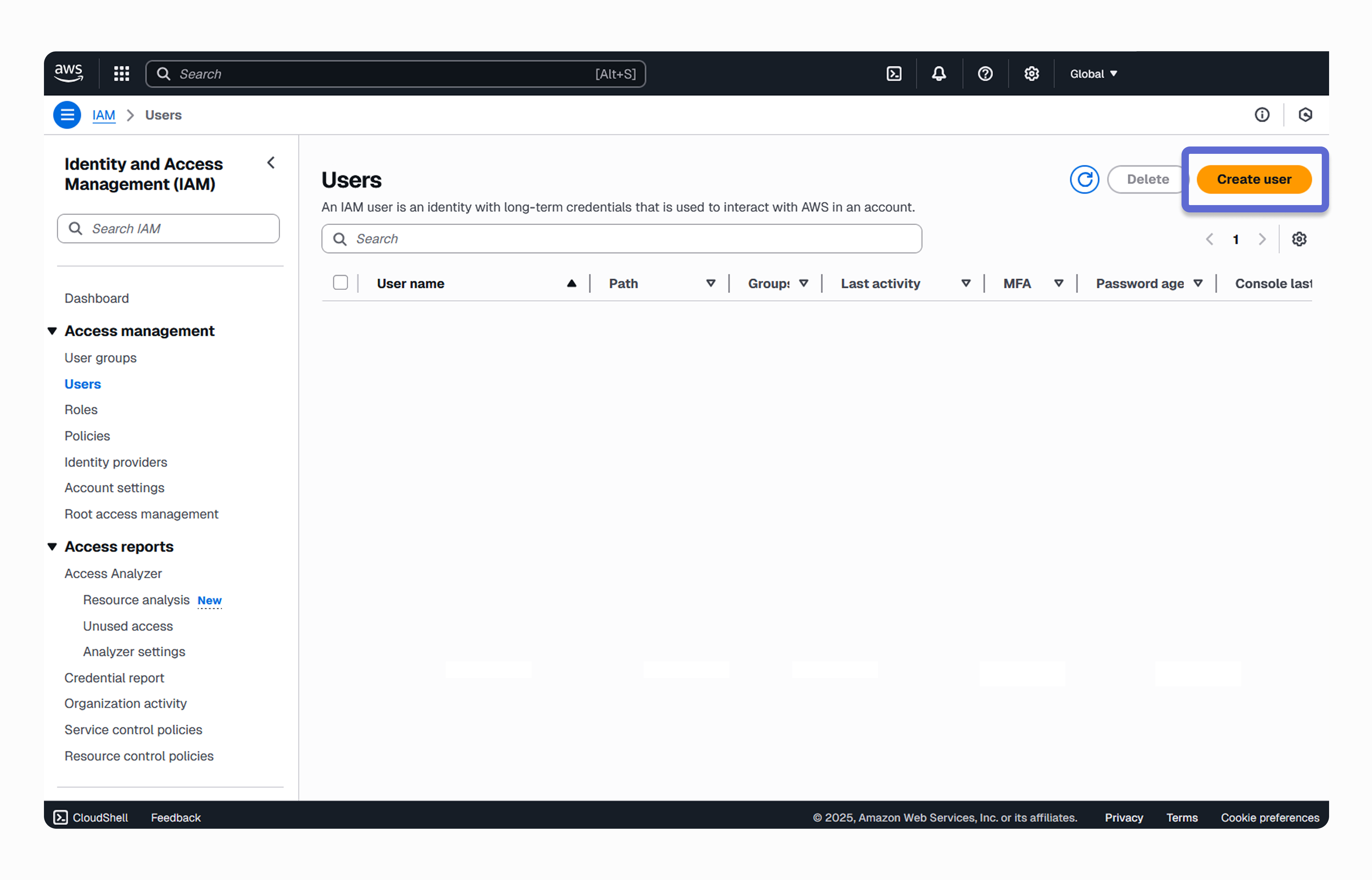
Task: Open the help question mark icon
Action: click(985, 74)
